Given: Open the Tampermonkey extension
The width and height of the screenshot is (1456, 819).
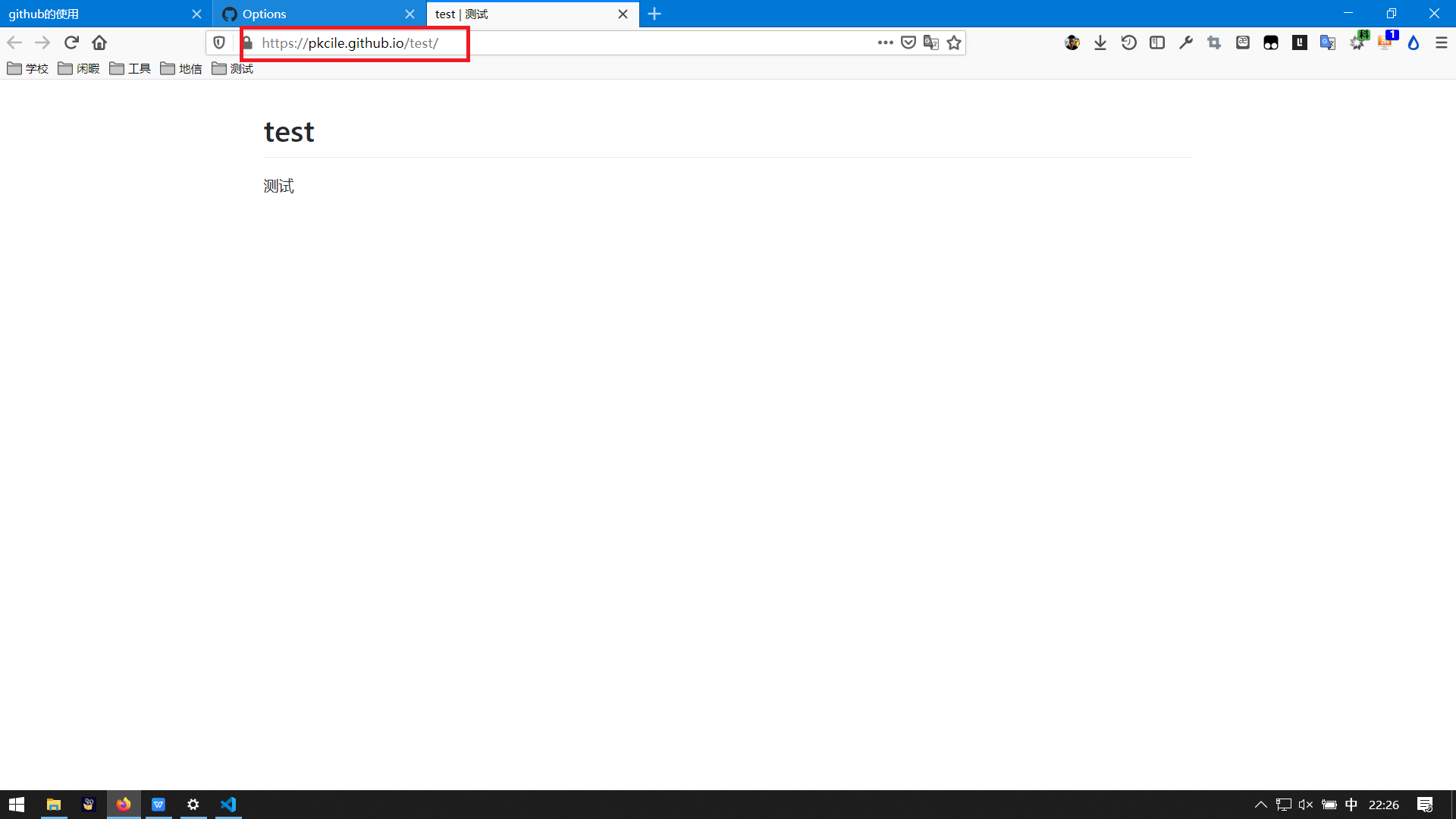Looking at the screenshot, I should click(1271, 42).
